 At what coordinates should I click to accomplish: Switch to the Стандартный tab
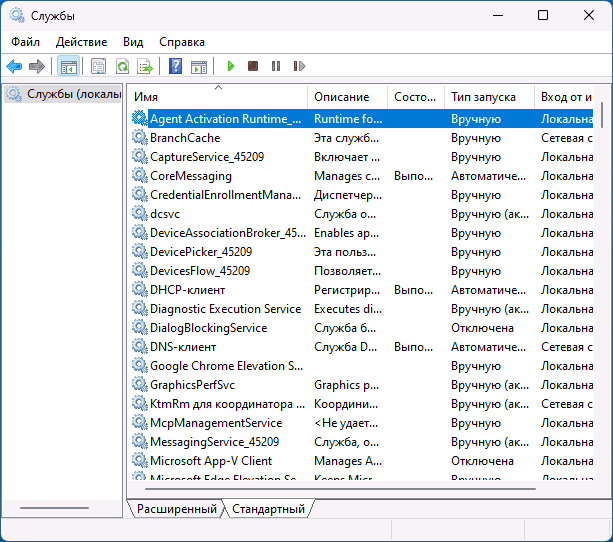[x=269, y=509]
